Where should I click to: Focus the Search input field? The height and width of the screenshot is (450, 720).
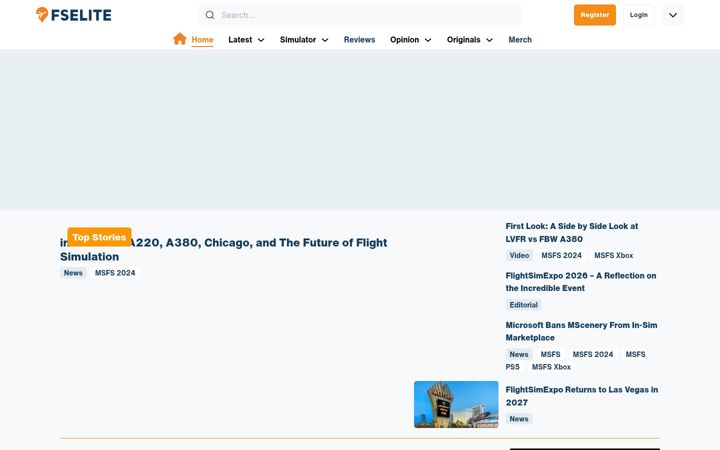pyautogui.click(x=360, y=15)
